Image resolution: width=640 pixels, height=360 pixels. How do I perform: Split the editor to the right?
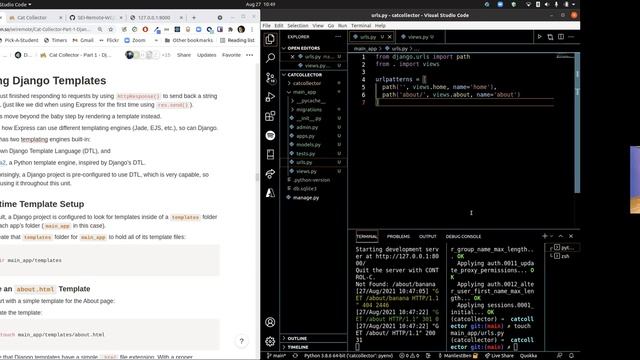561,37
